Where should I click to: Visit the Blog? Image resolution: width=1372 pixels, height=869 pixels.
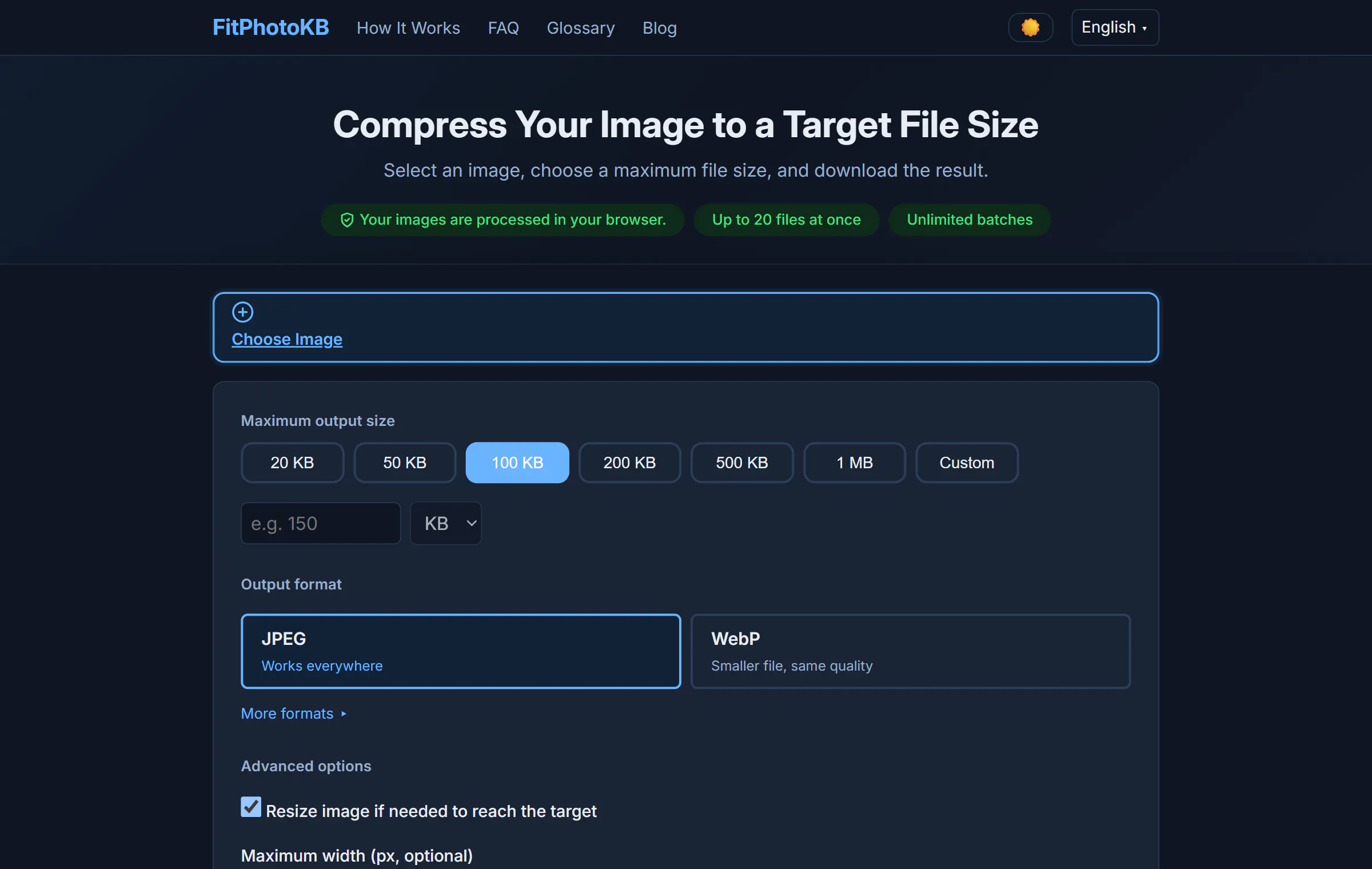(x=660, y=28)
